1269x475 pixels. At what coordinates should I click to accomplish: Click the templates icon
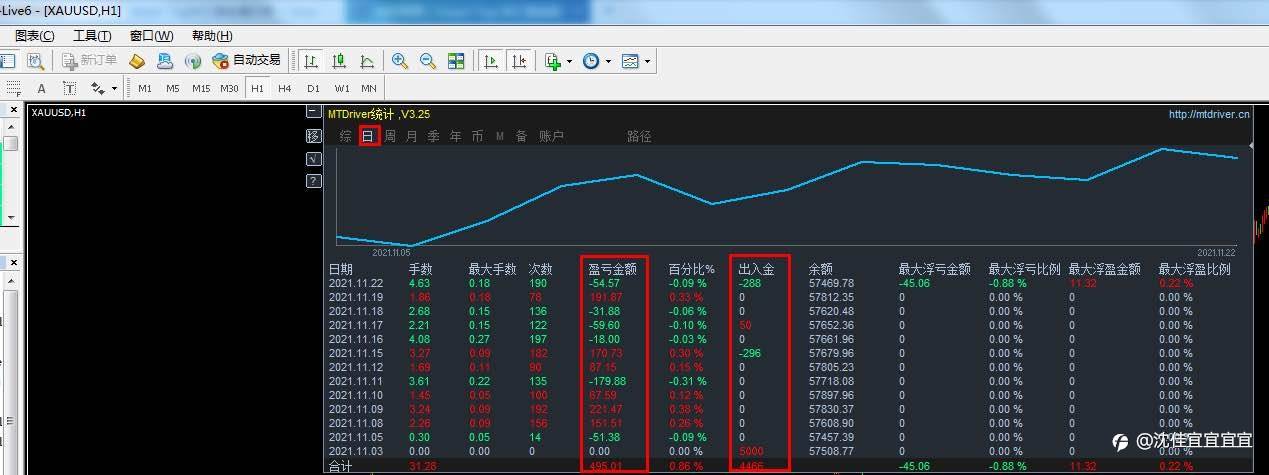coord(630,61)
